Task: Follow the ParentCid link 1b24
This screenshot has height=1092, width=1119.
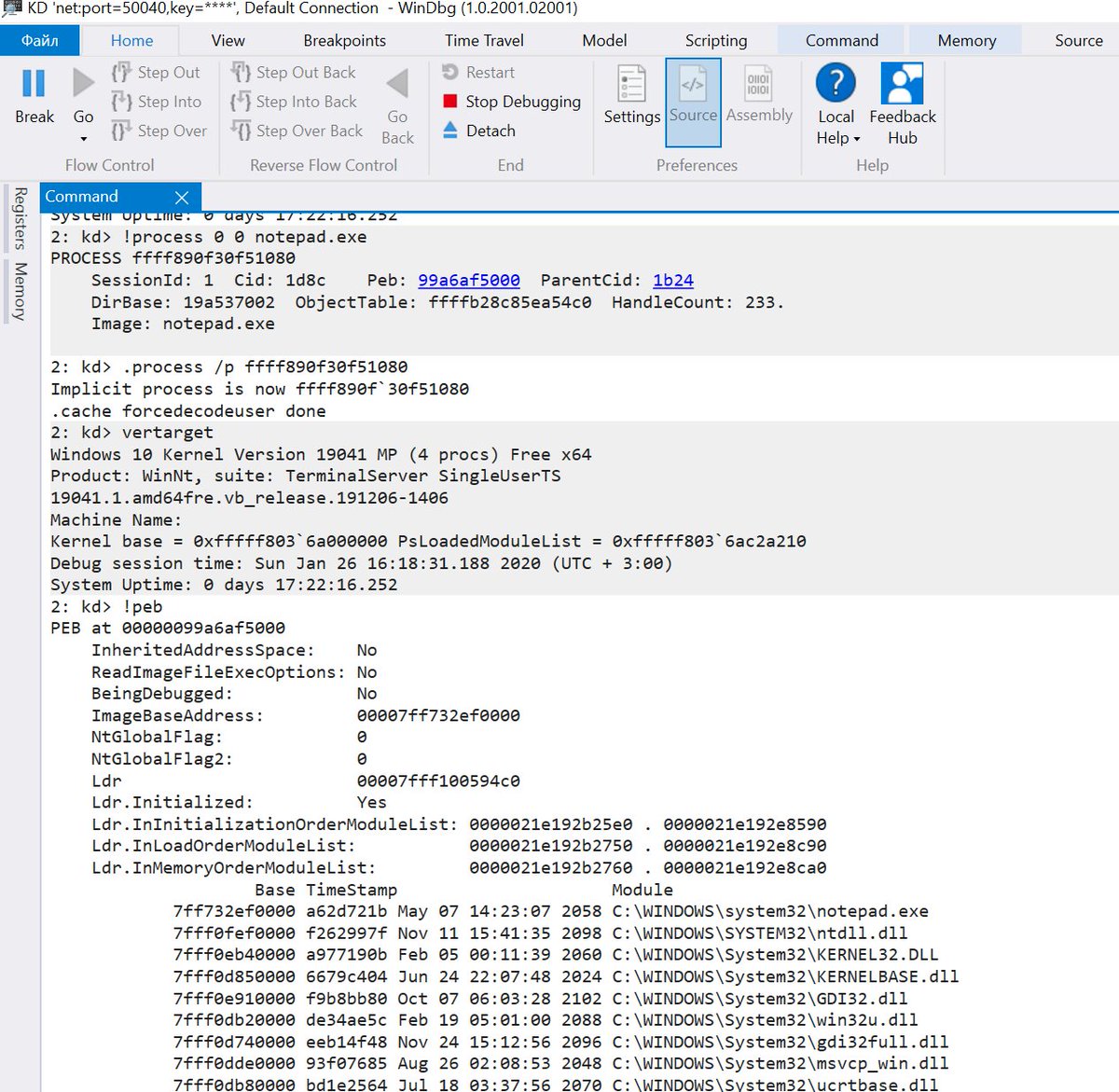Action: pyautogui.click(x=673, y=280)
